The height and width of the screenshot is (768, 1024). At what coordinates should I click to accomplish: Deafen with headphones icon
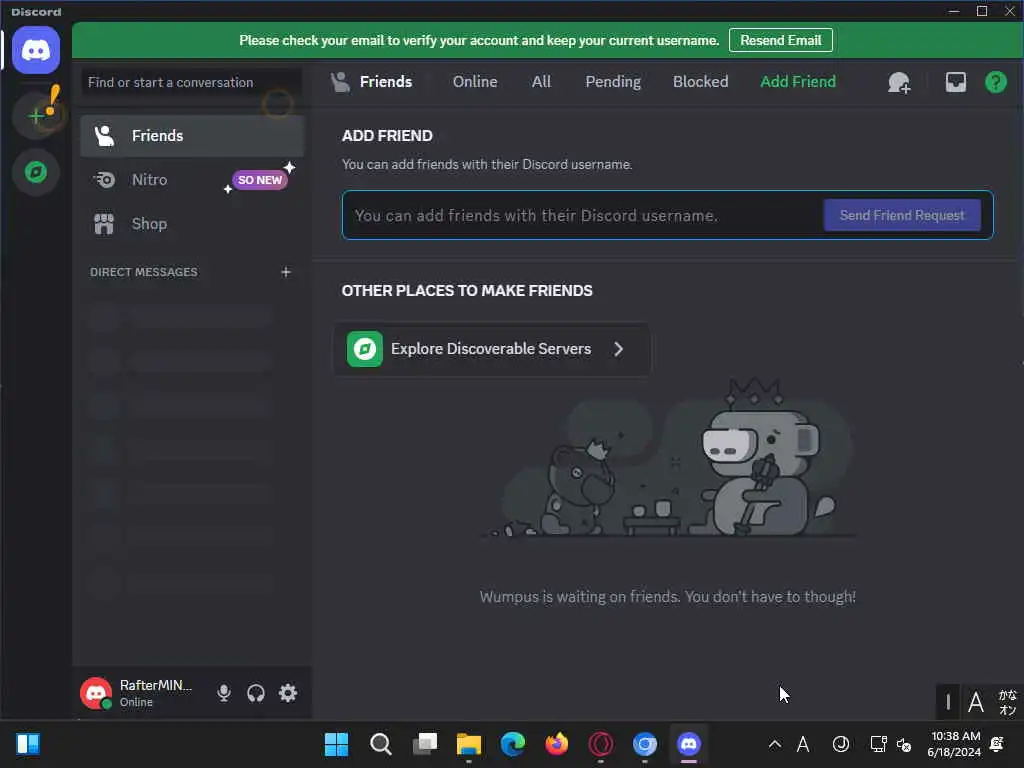(256, 693)
